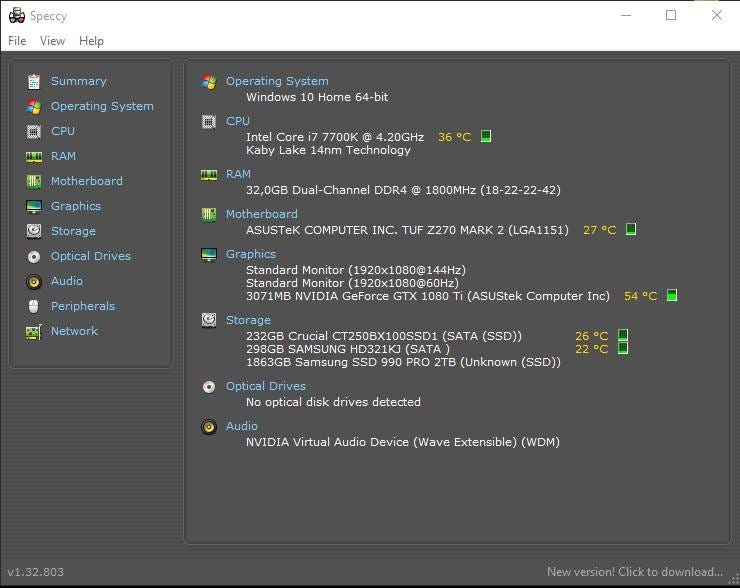Click the Operating System heading link
The width and height of the screenshot is (740, 588).
[277, 81]
